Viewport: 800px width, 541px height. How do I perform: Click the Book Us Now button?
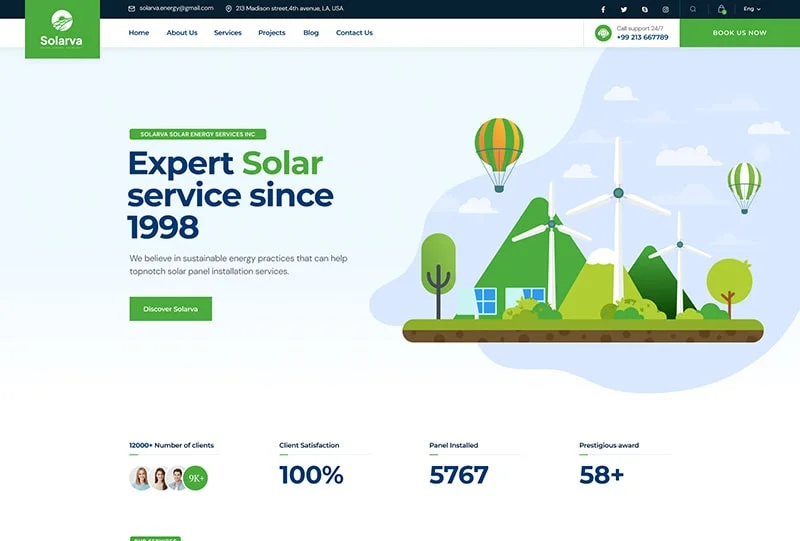pyautogui.click(x=739, y=33)
